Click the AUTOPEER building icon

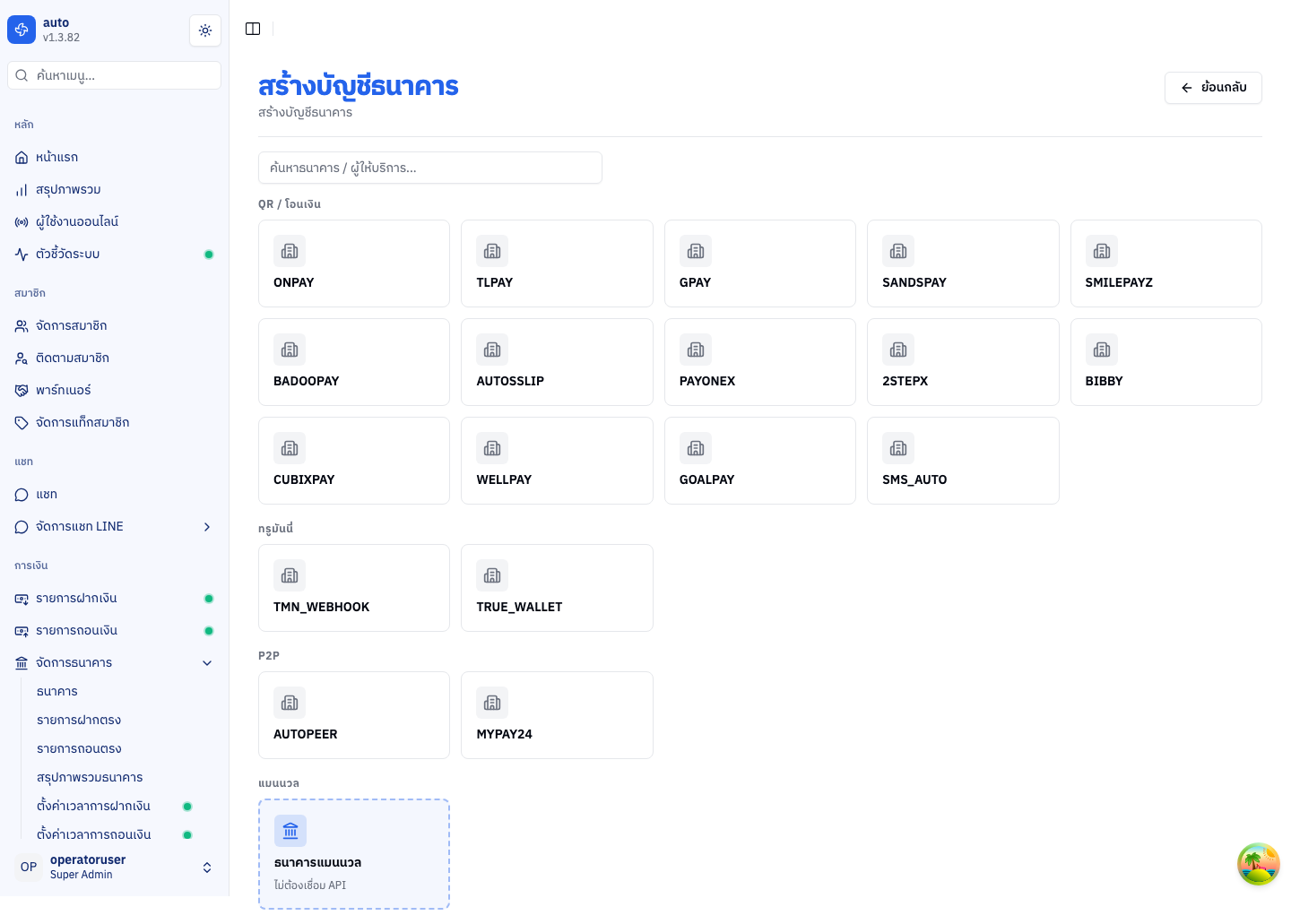tap(290, 703)
